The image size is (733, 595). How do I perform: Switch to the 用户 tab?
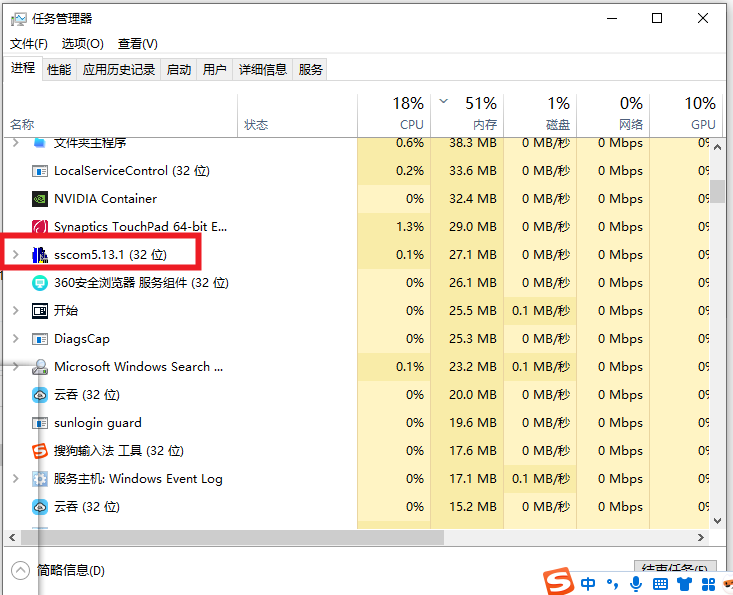tap(215, 70)
